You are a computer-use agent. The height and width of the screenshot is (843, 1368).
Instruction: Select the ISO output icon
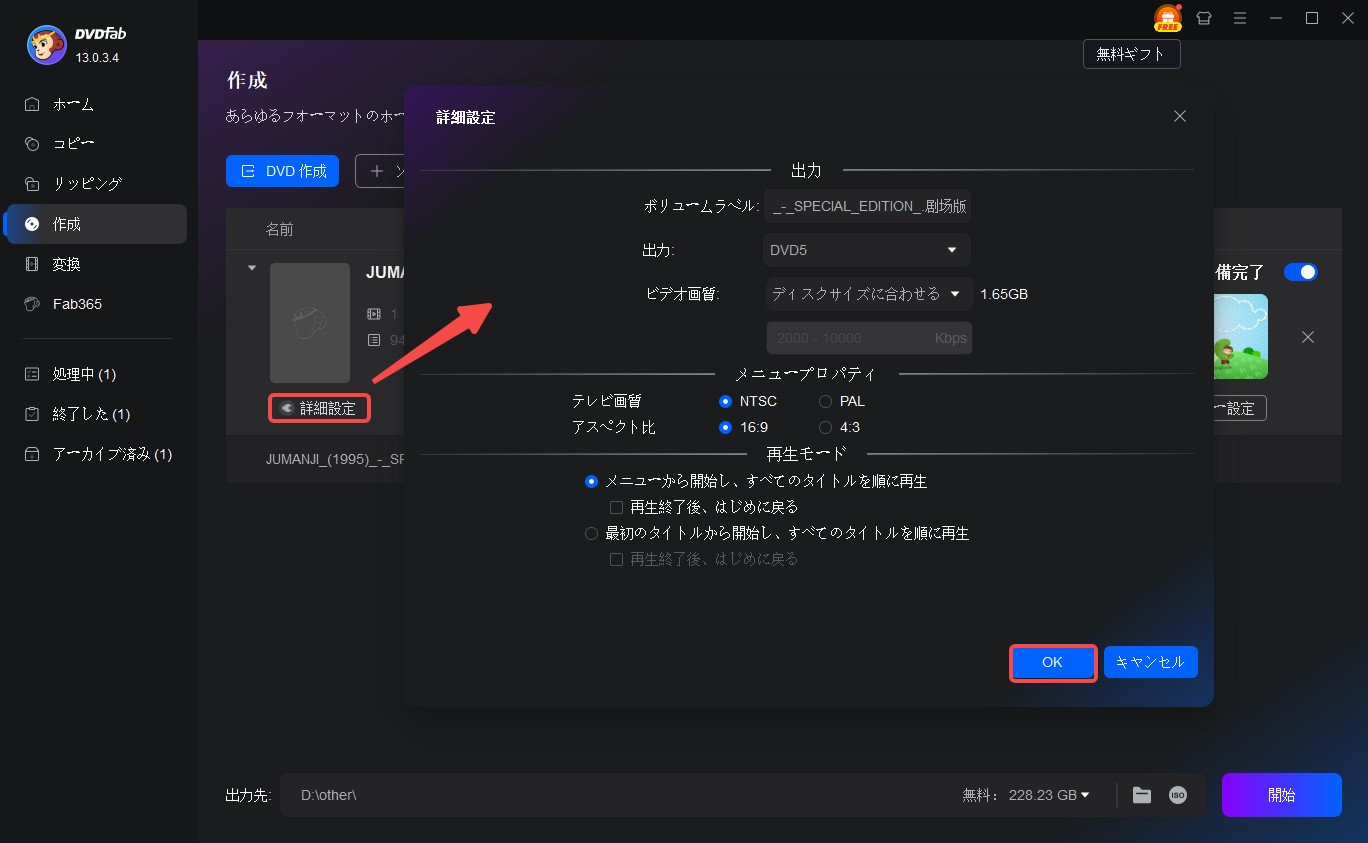pyautogui.click(x=1178, y=795)
